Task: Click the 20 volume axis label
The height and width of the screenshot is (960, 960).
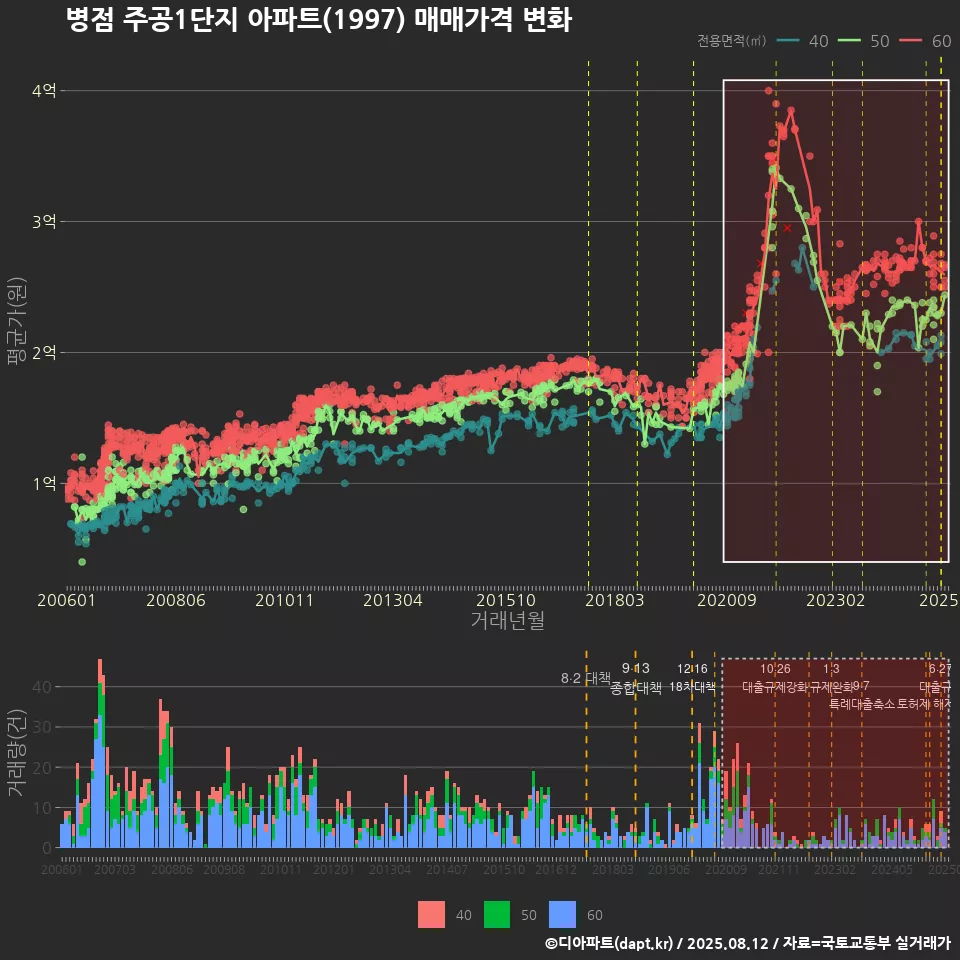Action: (x=42, y=768)
